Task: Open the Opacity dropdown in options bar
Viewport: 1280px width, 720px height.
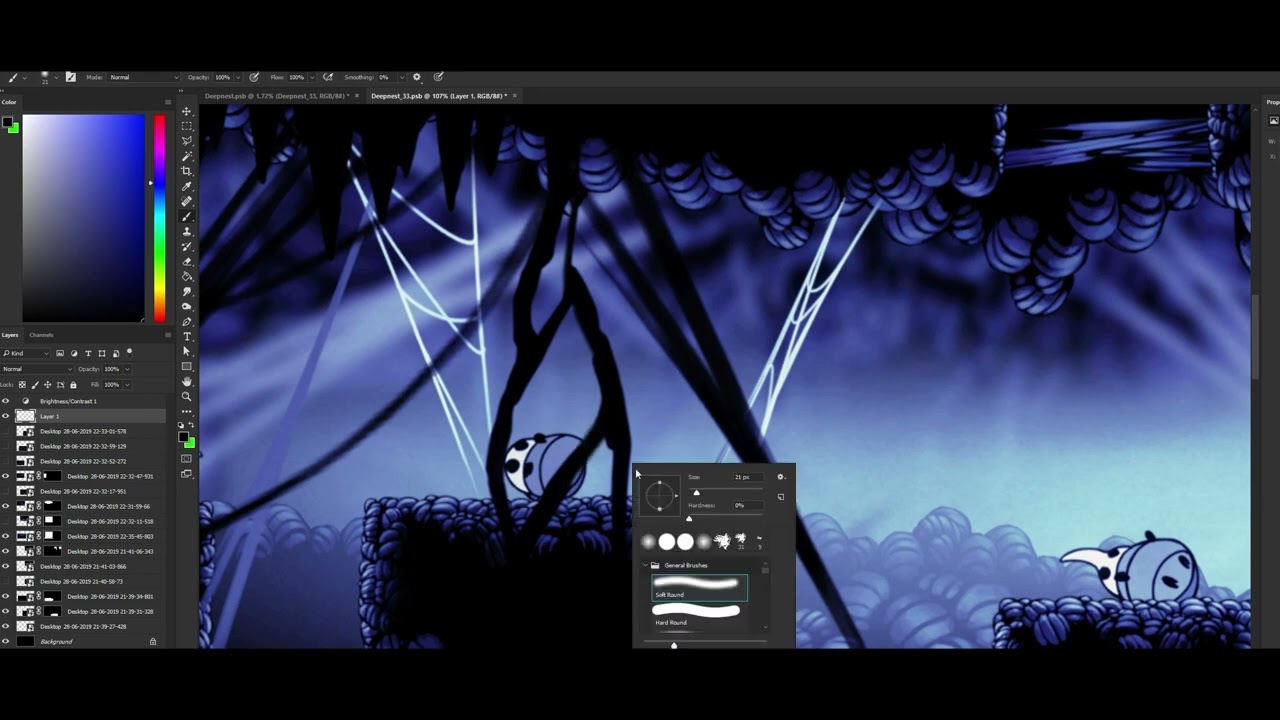Action: 238,77
